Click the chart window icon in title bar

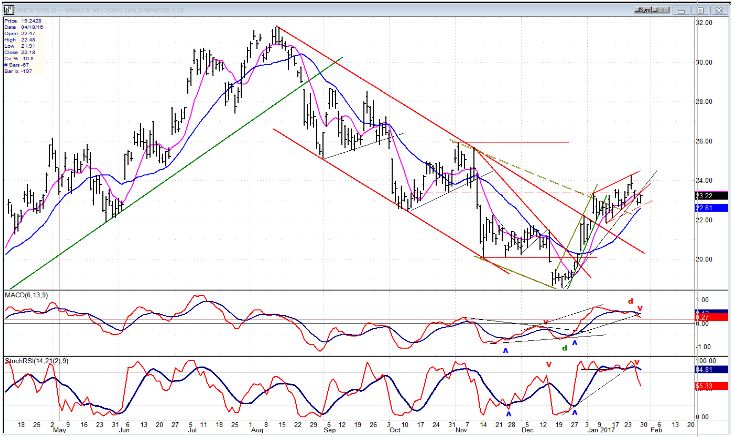click(x=9, y=9)
